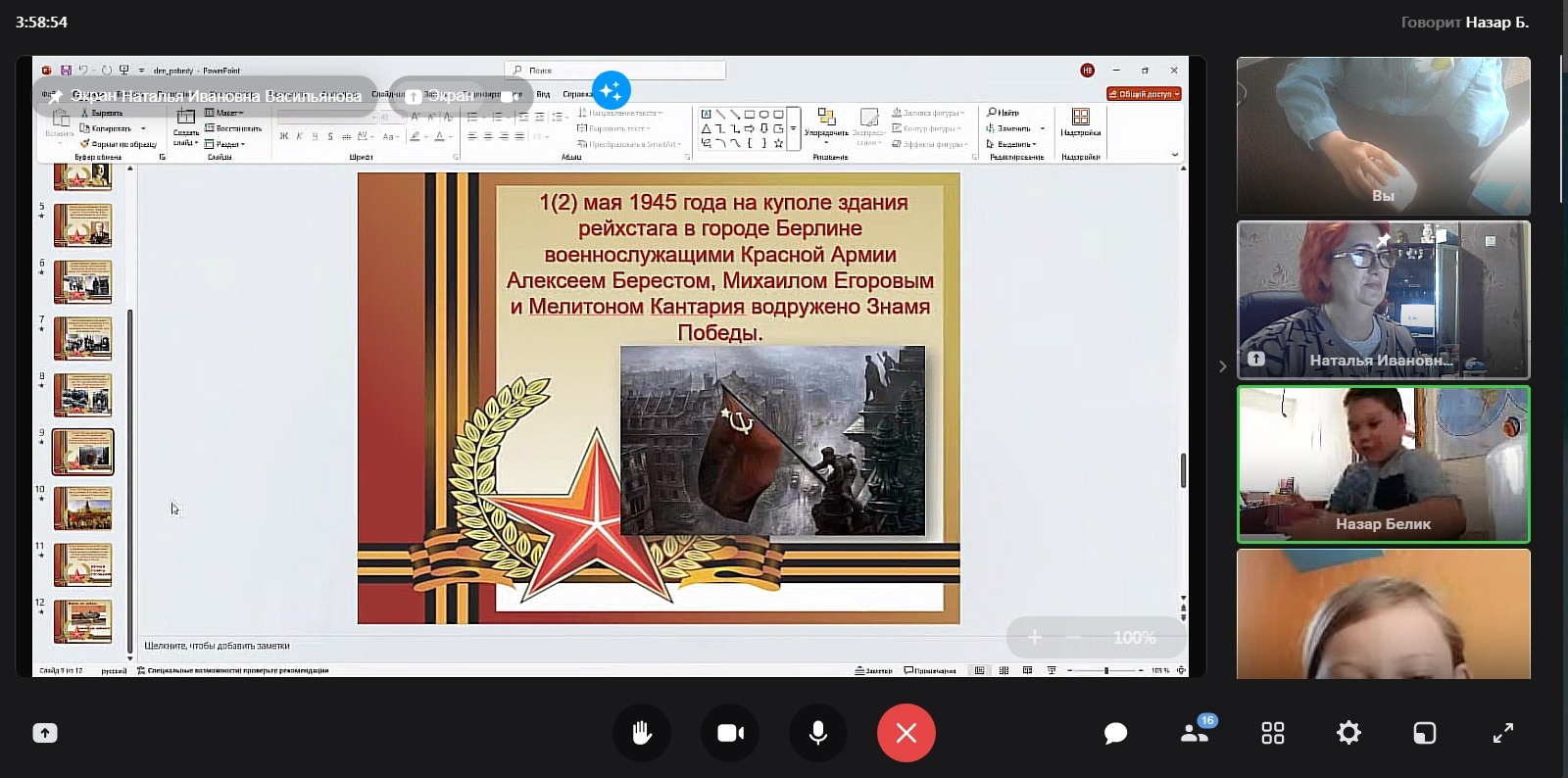Raise hand in the meeting

point(642,733)
